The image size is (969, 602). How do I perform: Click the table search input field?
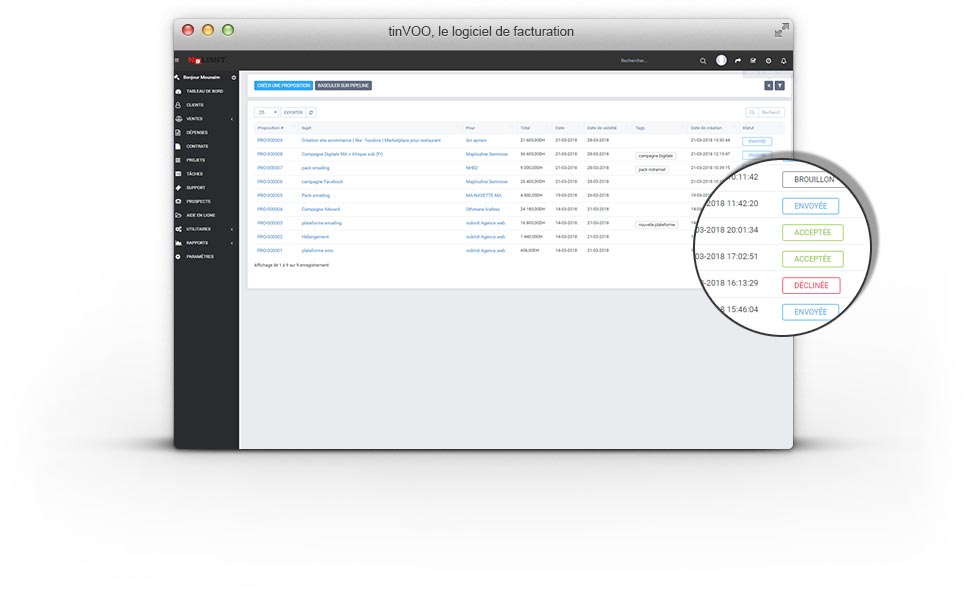[771, 112]
